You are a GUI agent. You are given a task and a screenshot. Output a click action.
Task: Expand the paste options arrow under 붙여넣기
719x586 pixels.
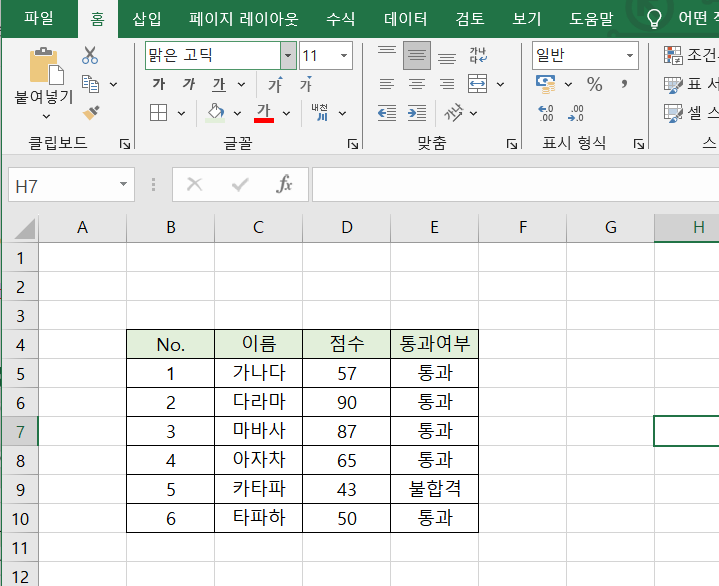pos(46,116)
